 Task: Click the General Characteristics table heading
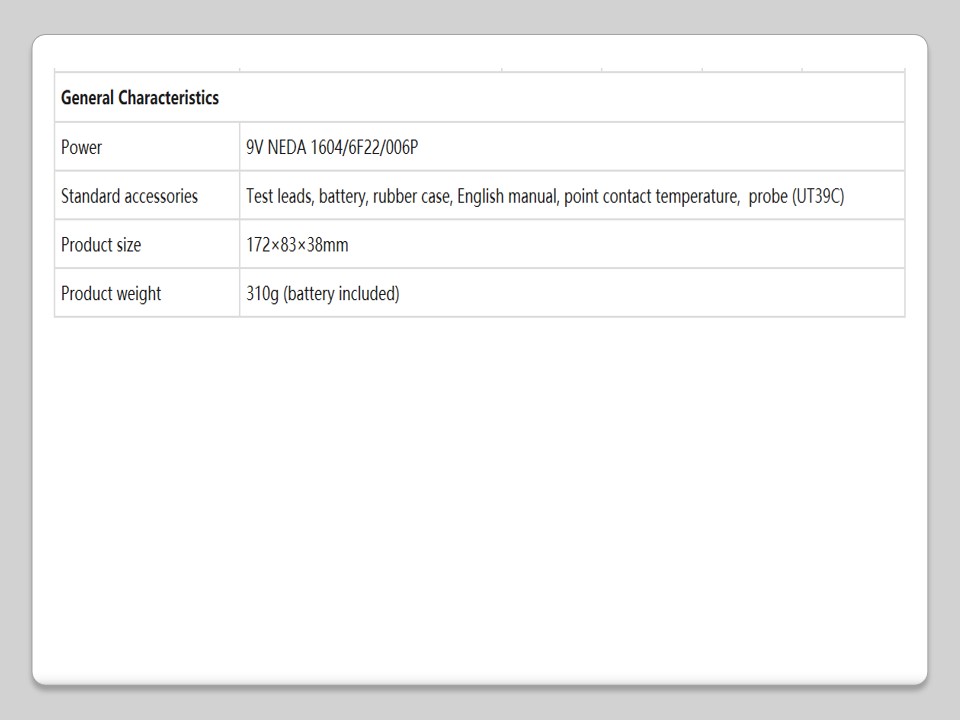click(x=140, y=98)
